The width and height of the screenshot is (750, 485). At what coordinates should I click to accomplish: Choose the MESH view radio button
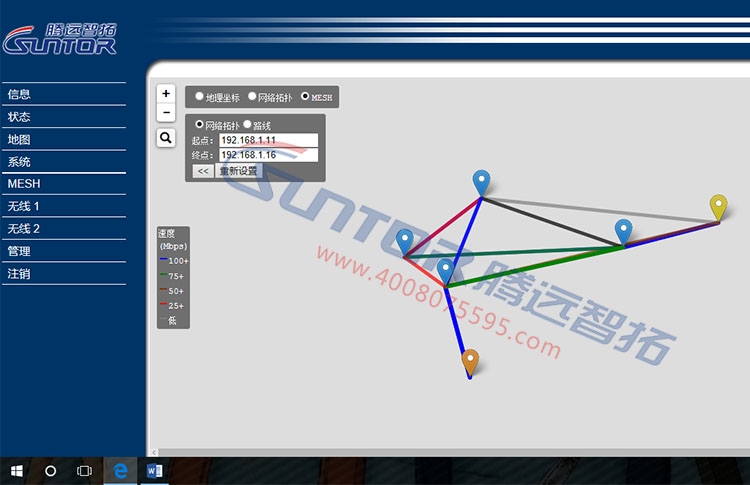(305, 97)
